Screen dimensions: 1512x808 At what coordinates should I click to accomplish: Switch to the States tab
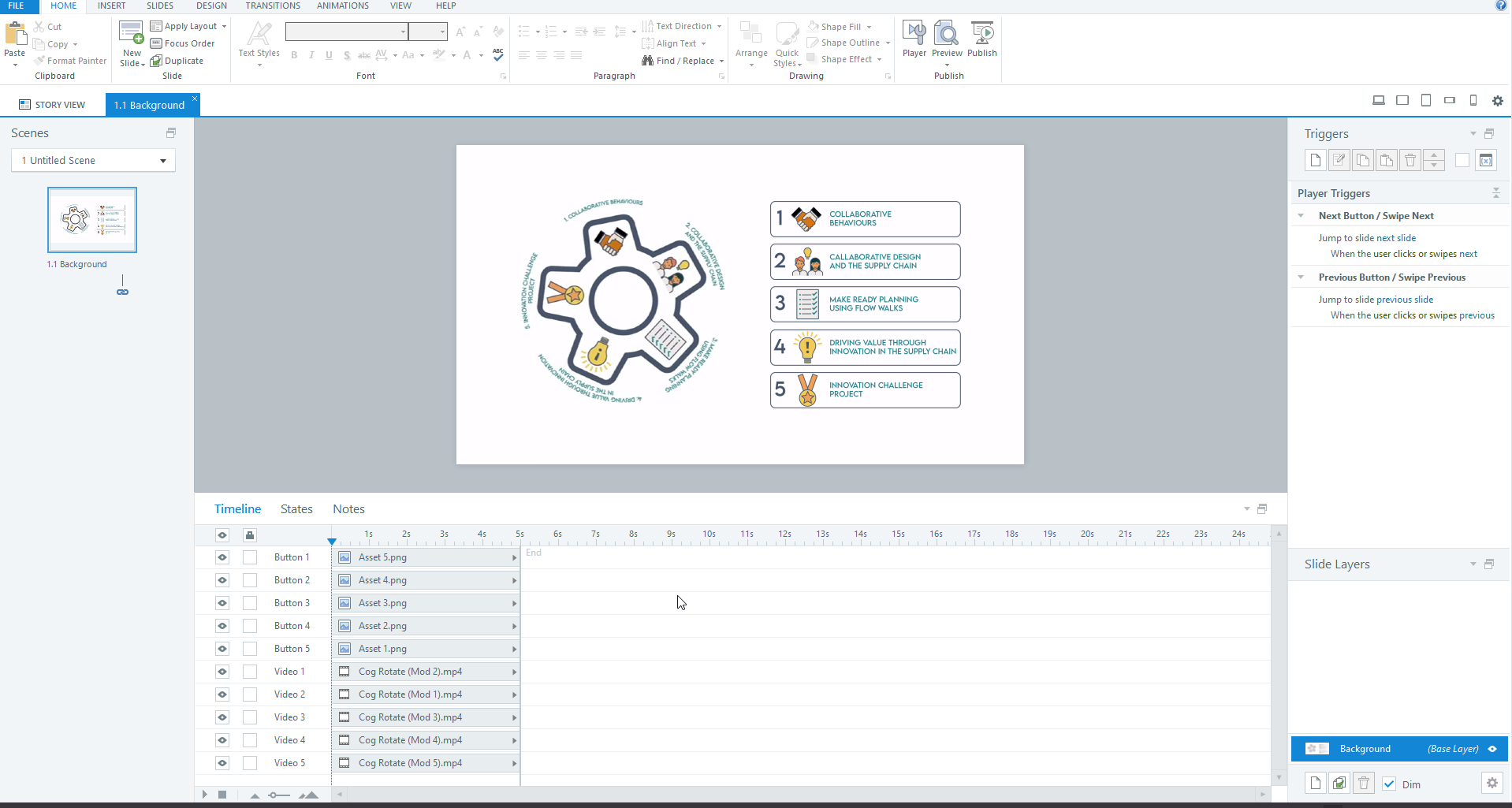pyautogui.click(x=296, y=509)
